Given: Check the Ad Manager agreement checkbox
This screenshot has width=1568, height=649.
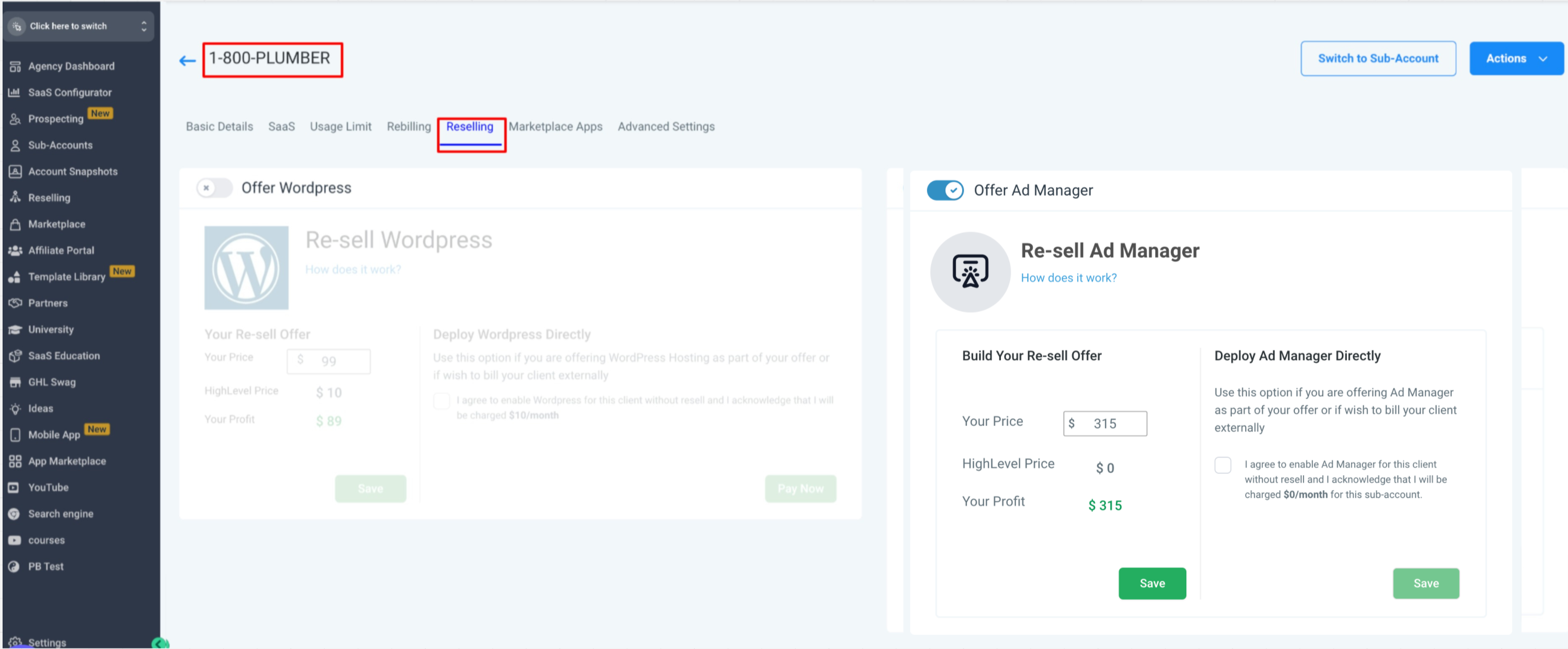Looking at the screenshot, I should click(1222, 465).
